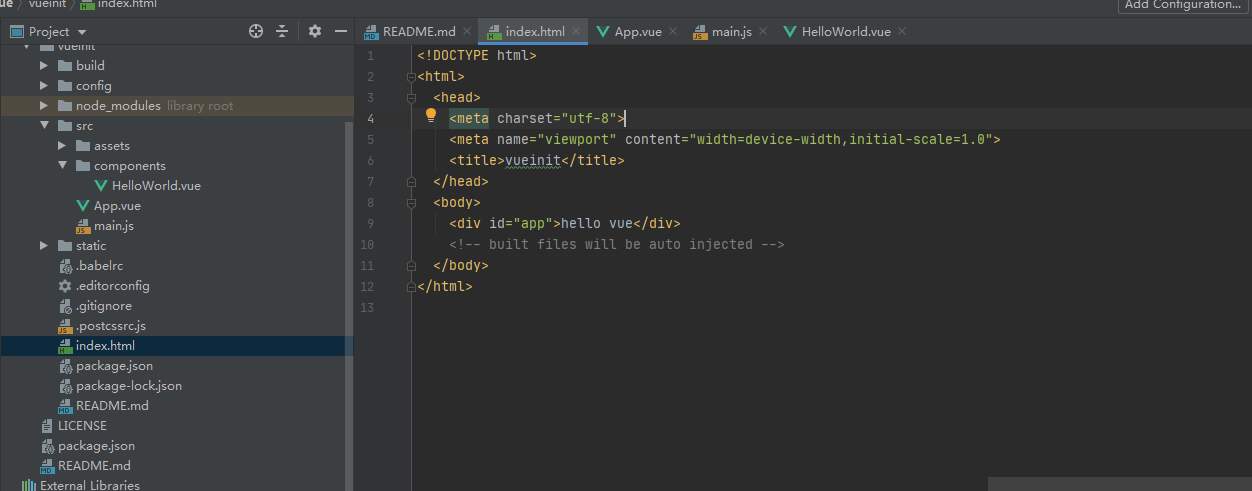The width and height of the screenshot is (1252, 491).
Task: Click the vueinit title text in editor
Action: click(x=533, y=161)
